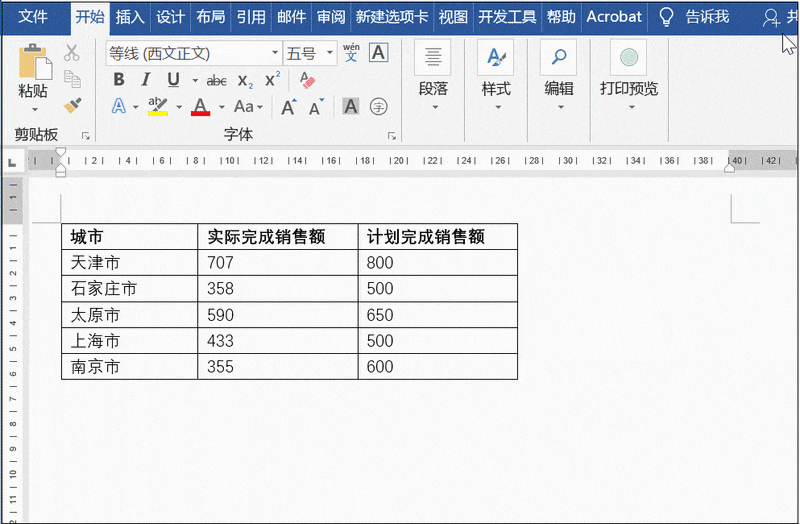Image resolution: width=800 pixels, height=524 pixels.
Task: Open the 帮助 Help tab
Action: [561, 17]
